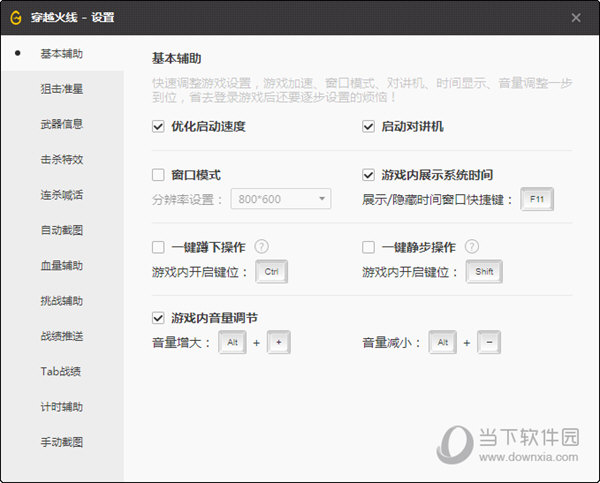Enable the 窗口模式 checkbox
The height and width of the screenshot is (483, 600).
click(x=158, y=175)
